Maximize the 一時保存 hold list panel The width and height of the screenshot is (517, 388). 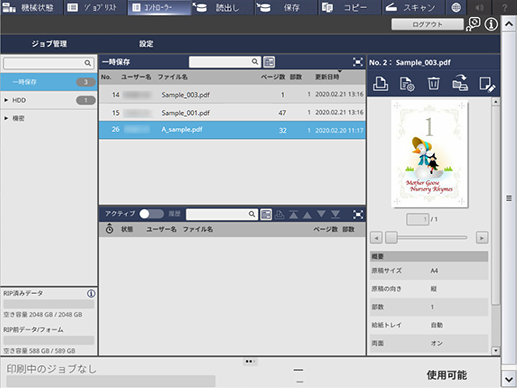coord(358,62)
